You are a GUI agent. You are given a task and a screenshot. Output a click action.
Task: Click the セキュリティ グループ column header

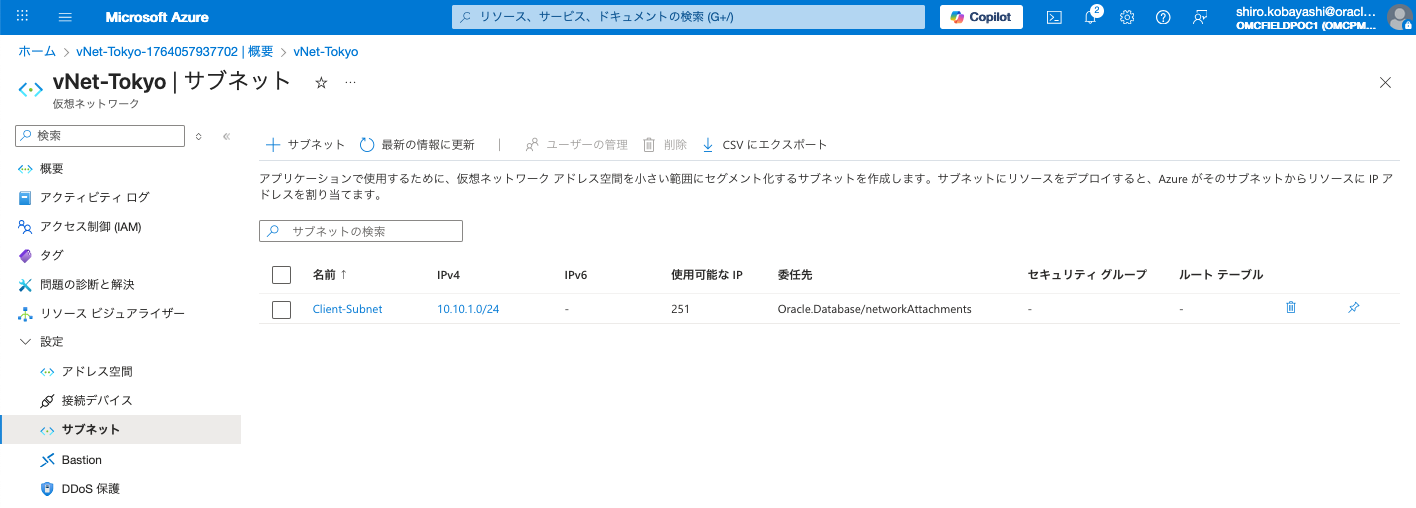[1087, 274]
